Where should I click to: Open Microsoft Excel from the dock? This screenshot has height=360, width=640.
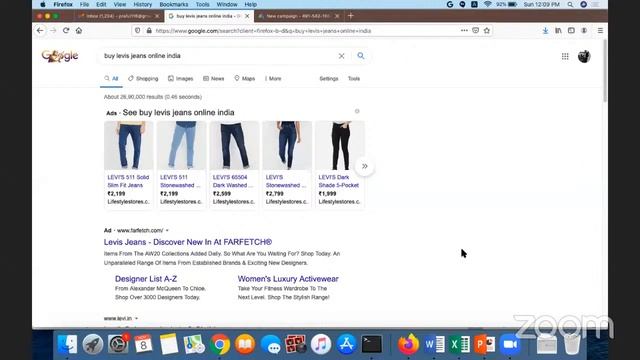click(459, 344)
